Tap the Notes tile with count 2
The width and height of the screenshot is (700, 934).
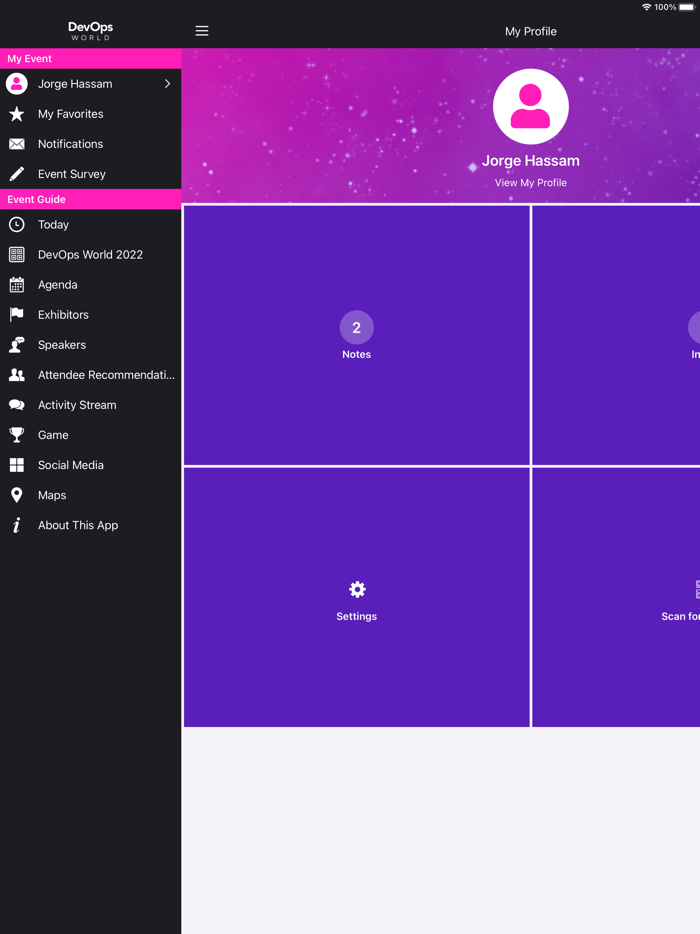click(357, 336)
